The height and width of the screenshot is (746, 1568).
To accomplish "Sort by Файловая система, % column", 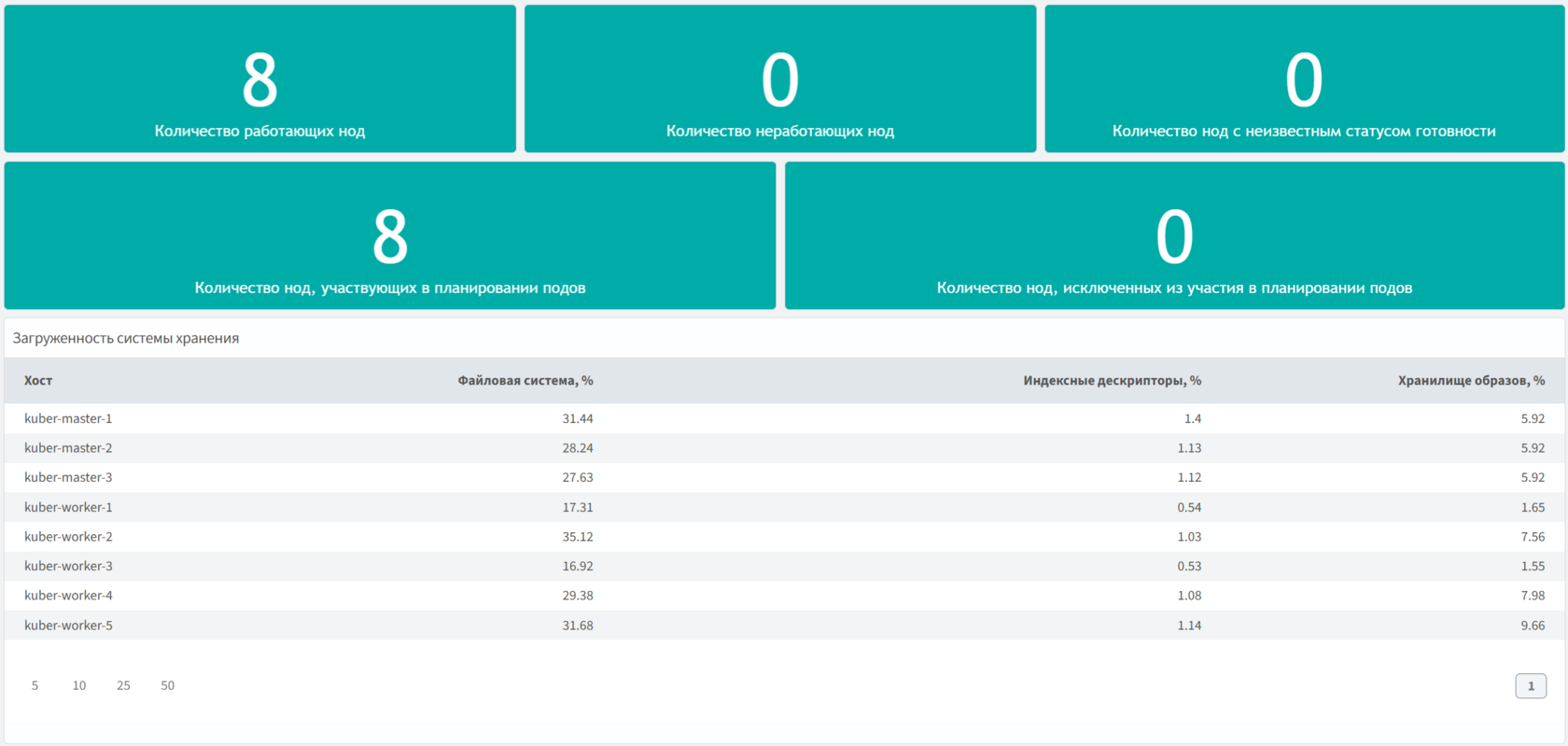I will tap(525, 381).
